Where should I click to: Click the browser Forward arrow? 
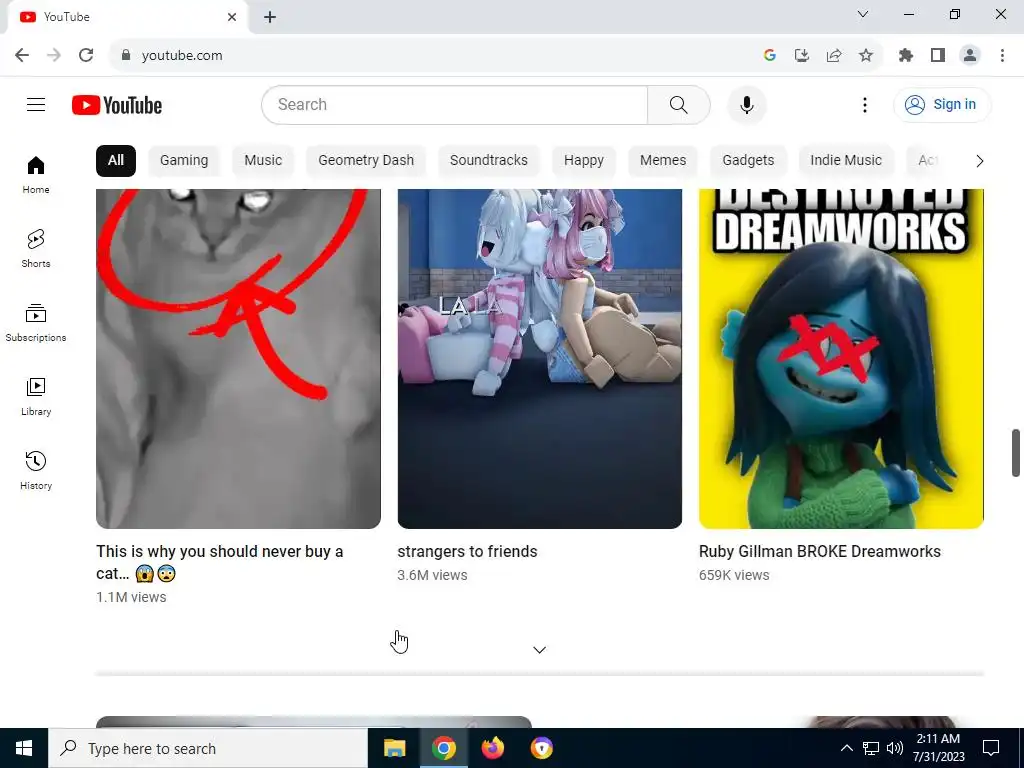pyautogui.click(x=54, y=56)
